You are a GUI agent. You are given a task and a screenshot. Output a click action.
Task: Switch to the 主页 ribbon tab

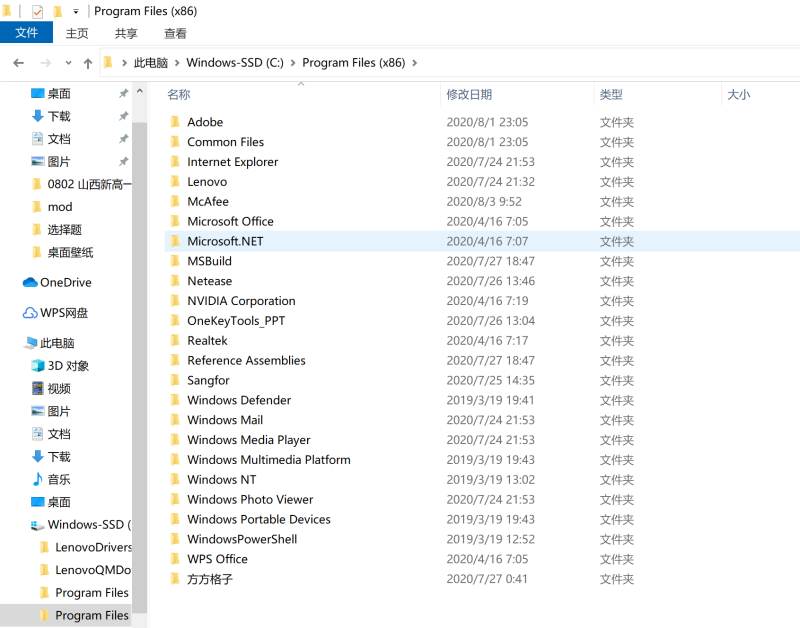[77, 34]
